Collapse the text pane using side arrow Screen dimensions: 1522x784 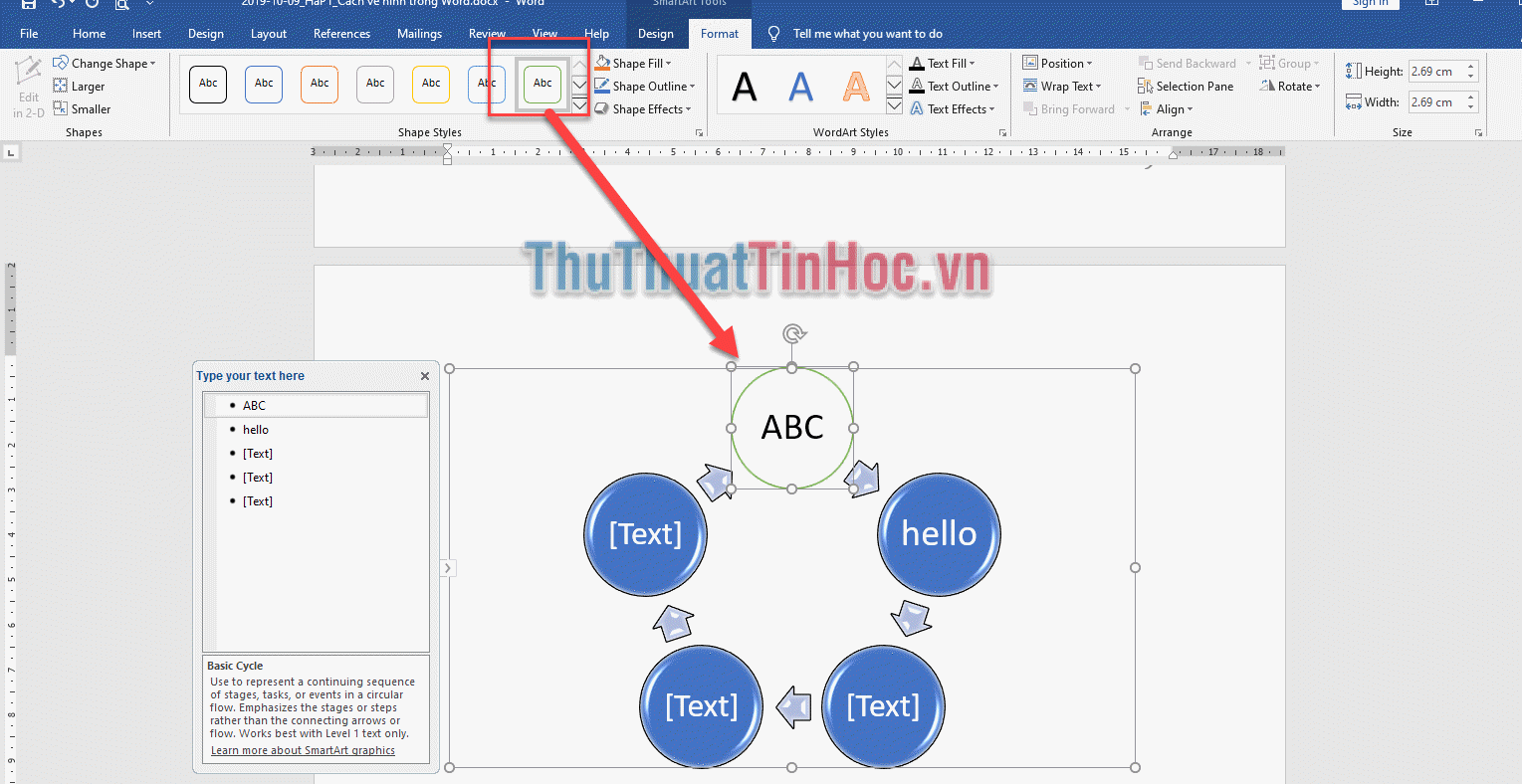448,568
